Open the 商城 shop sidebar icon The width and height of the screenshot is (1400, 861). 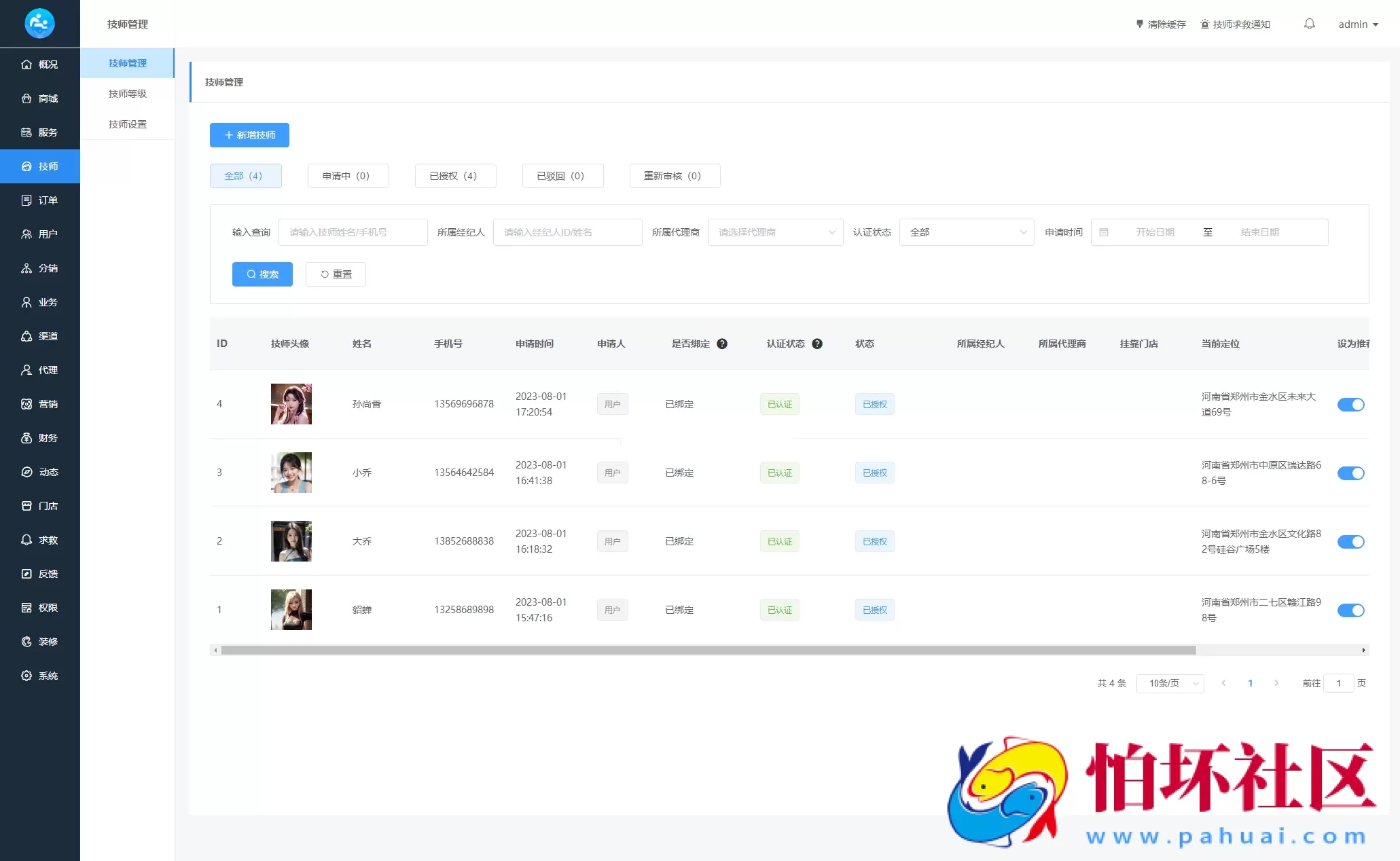tap(26, 98)
